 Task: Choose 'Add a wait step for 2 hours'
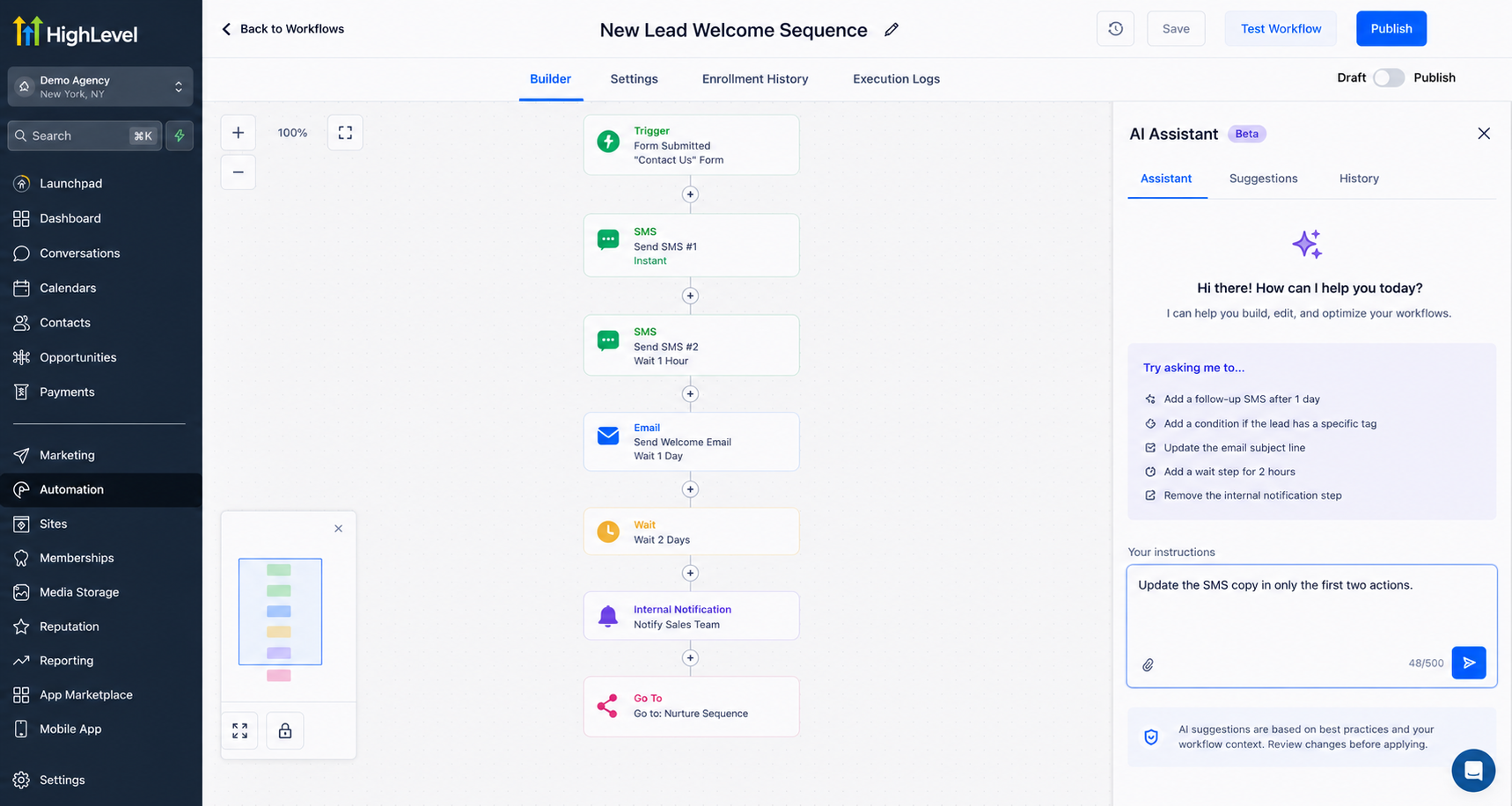(x=1219, y=472)
